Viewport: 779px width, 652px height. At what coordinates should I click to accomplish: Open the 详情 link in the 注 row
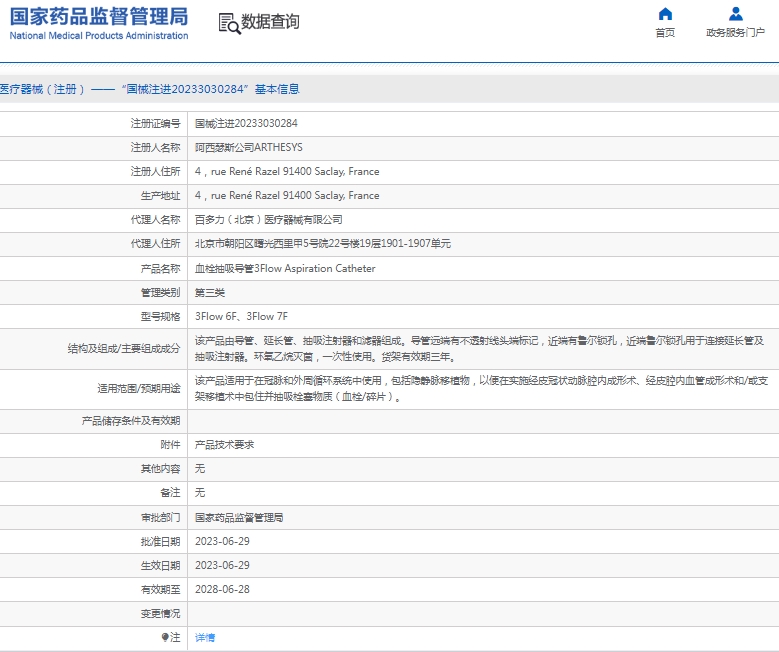point(205,637)
